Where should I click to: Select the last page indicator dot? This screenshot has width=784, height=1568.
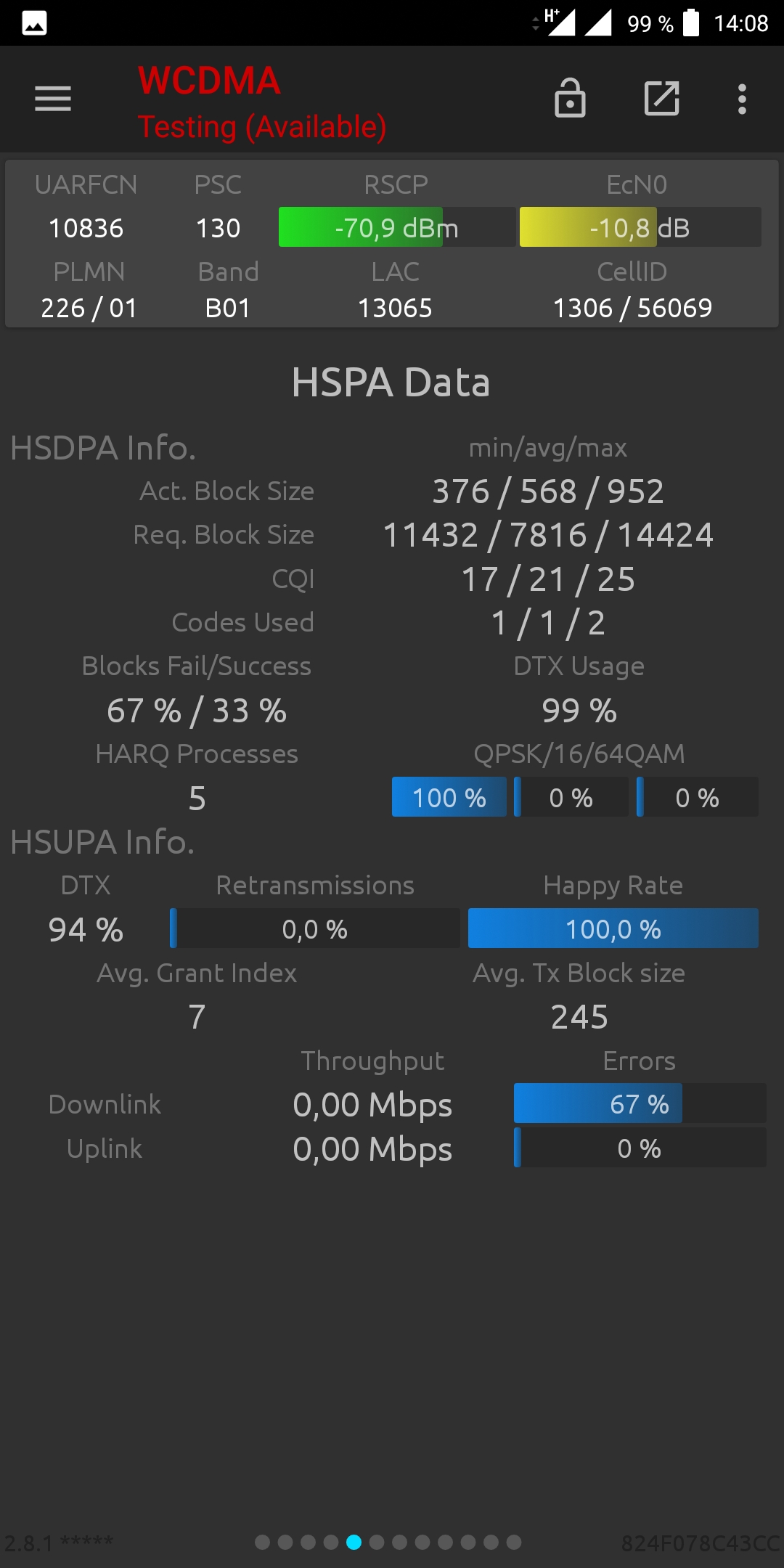pos(514,1542)
